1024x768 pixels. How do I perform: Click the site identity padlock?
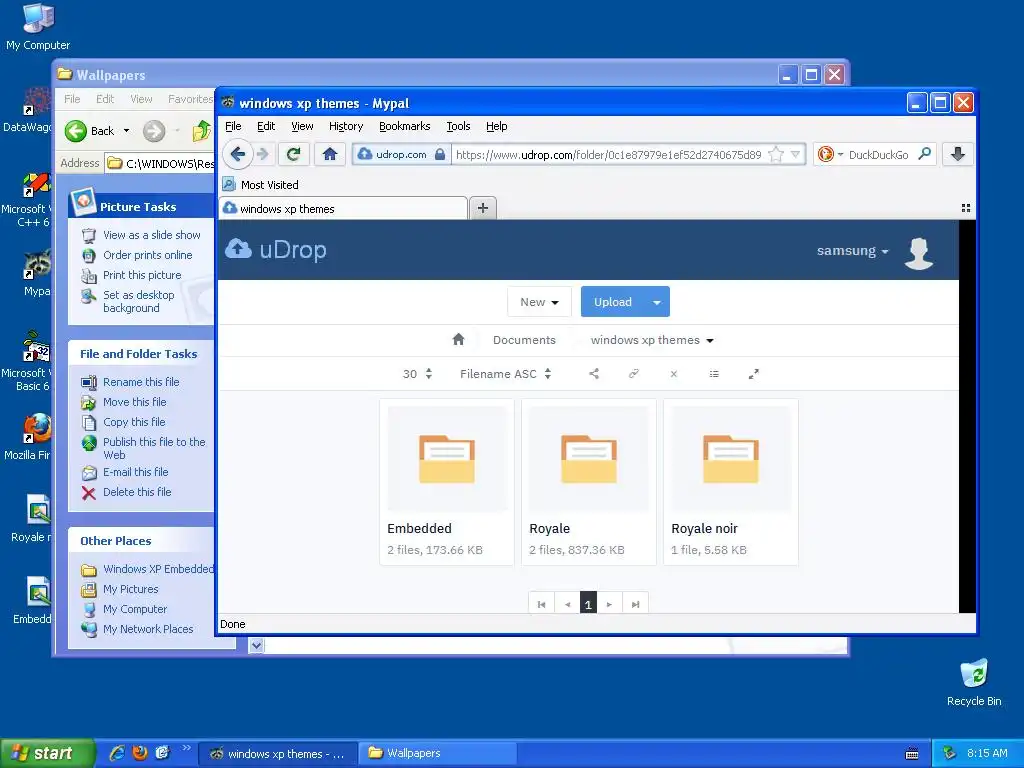[x=440, y=154]
